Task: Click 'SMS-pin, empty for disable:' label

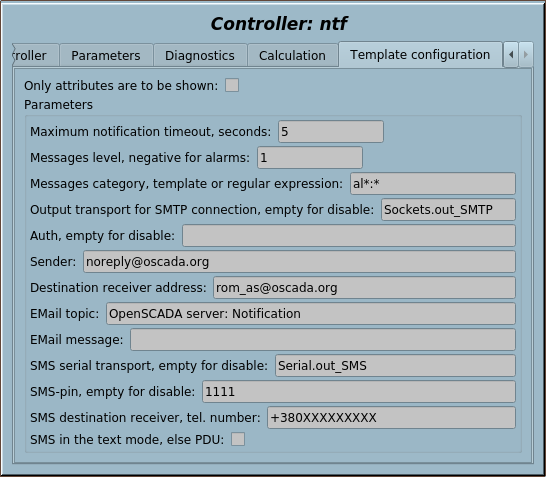Action: pos(112,392)
